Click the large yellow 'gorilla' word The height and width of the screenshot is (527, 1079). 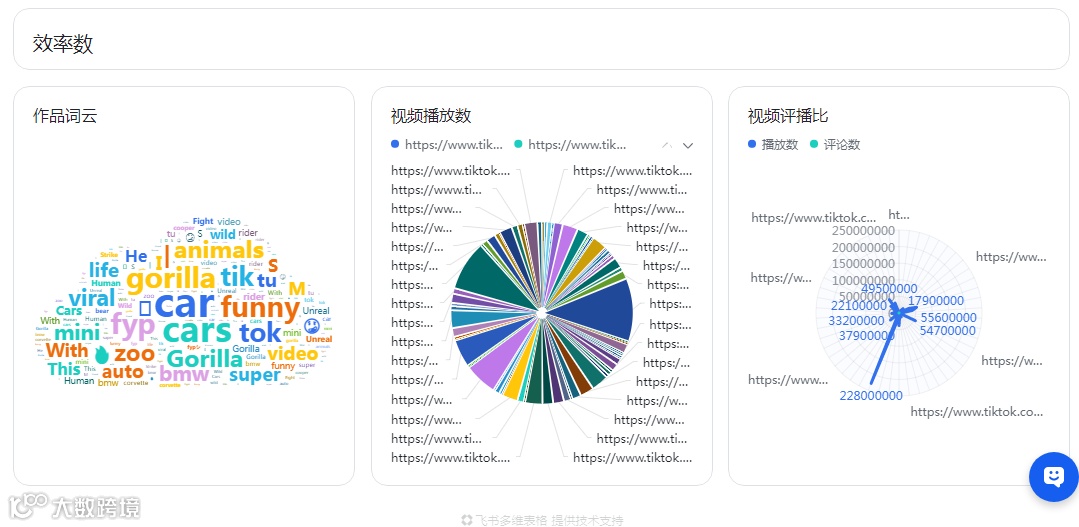tap(171, 279)
